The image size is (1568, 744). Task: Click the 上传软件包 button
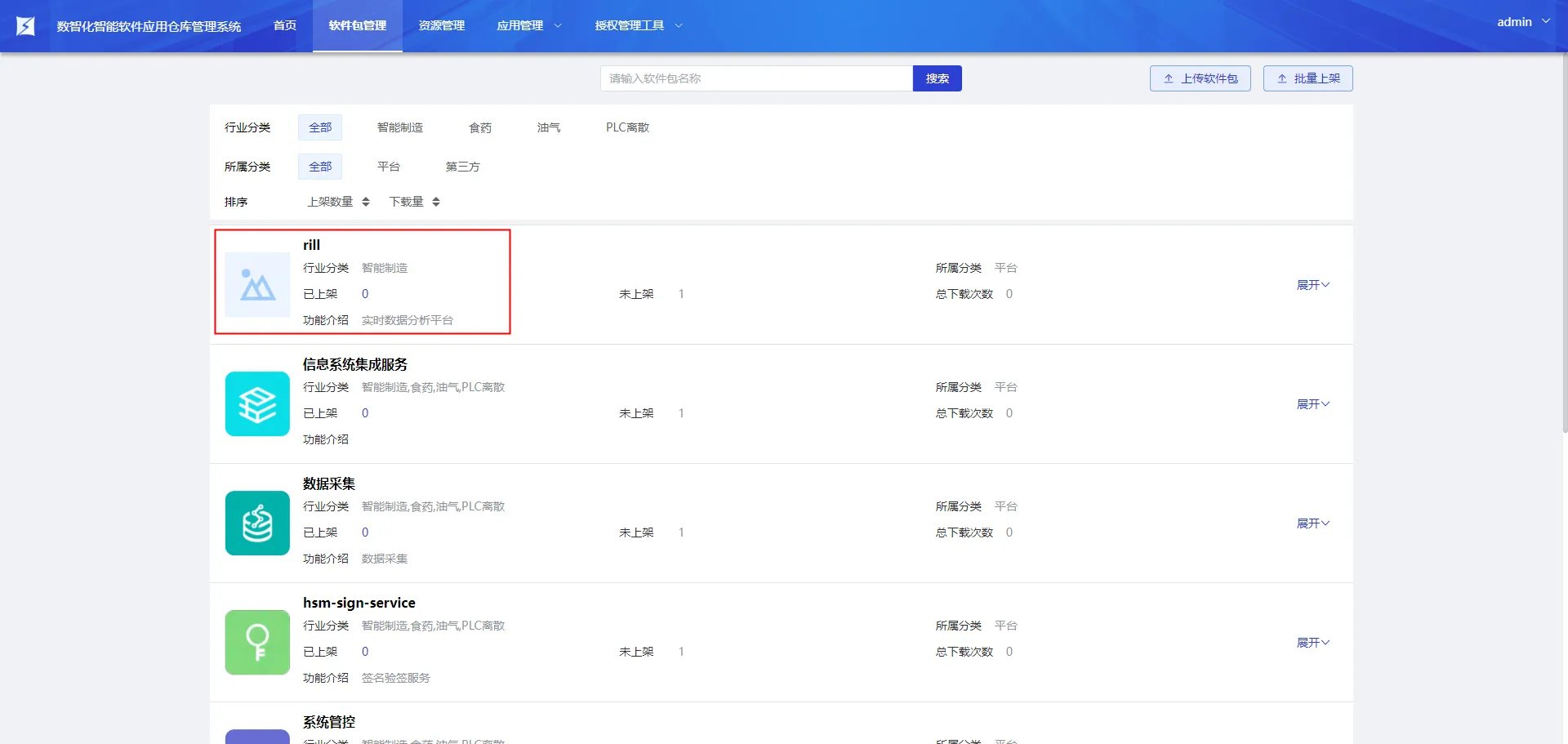1200,78
